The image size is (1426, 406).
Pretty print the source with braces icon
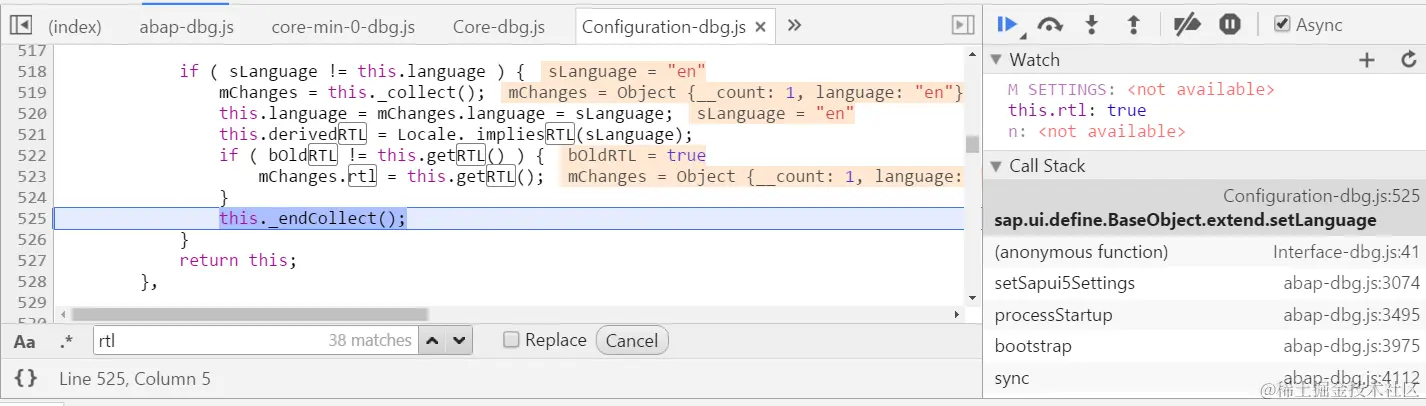click(26, 378)
